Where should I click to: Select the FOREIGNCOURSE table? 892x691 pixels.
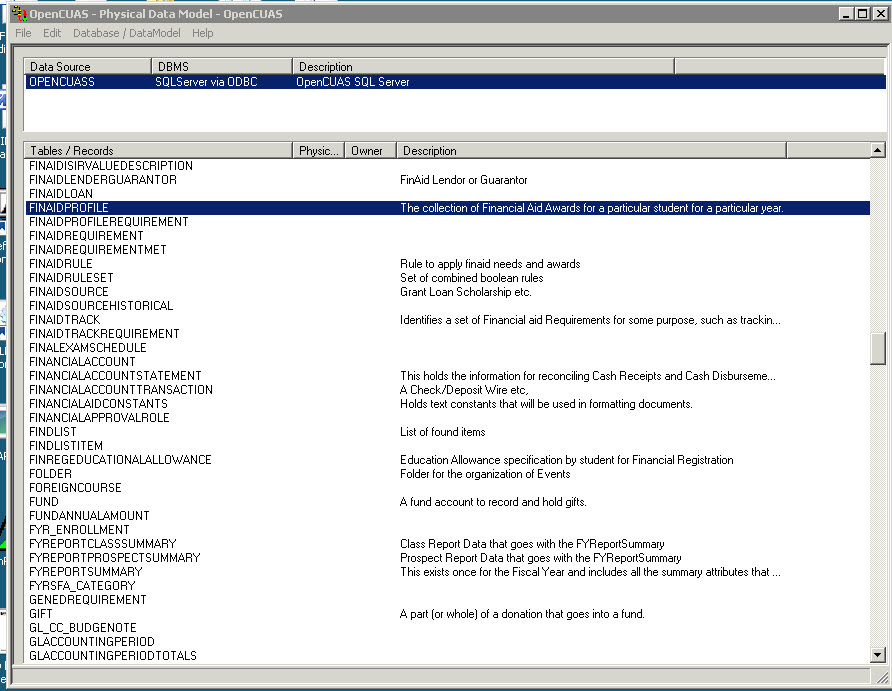tap(76, 488)
